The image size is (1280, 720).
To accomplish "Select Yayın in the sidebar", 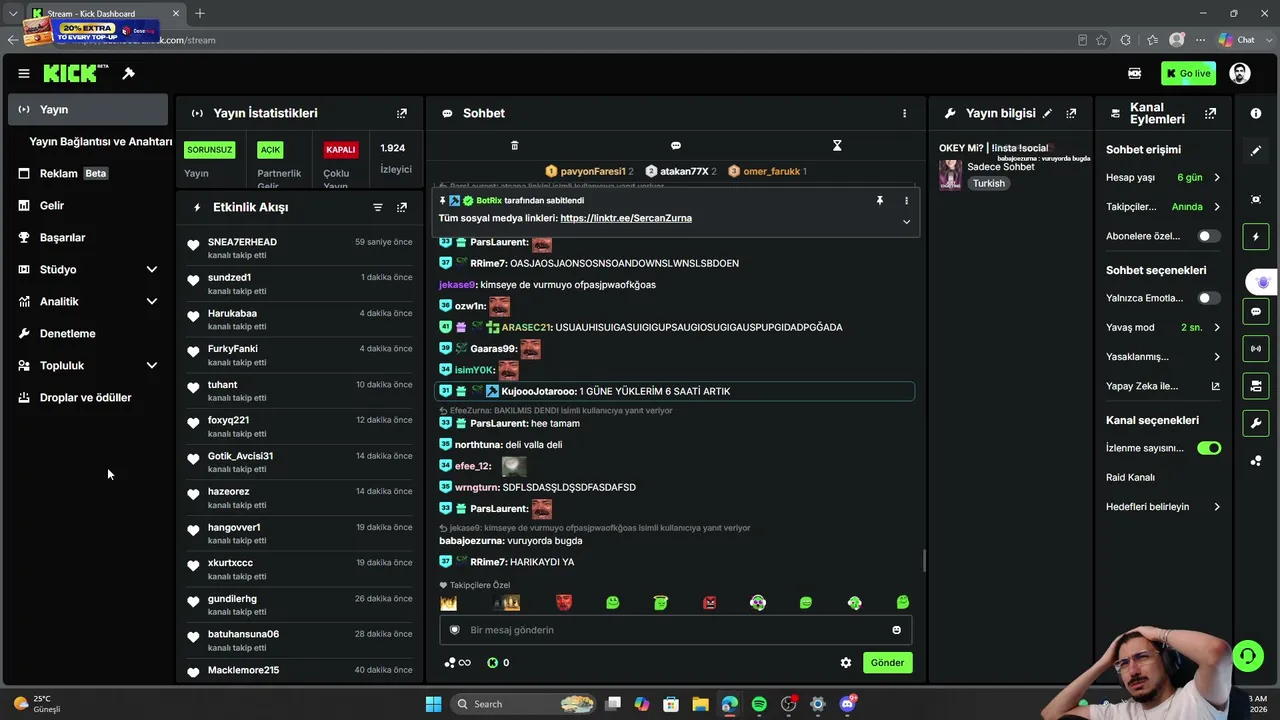I will point(88,109).
